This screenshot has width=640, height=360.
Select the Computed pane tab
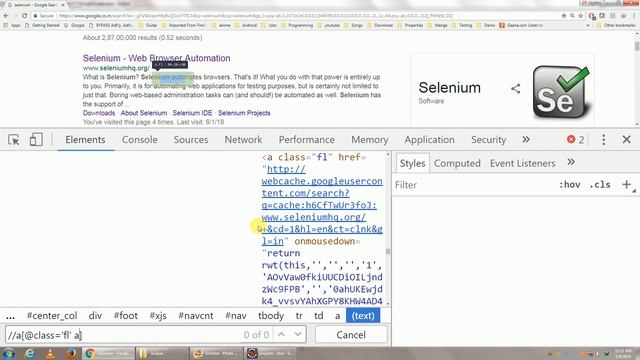point(457,163)
